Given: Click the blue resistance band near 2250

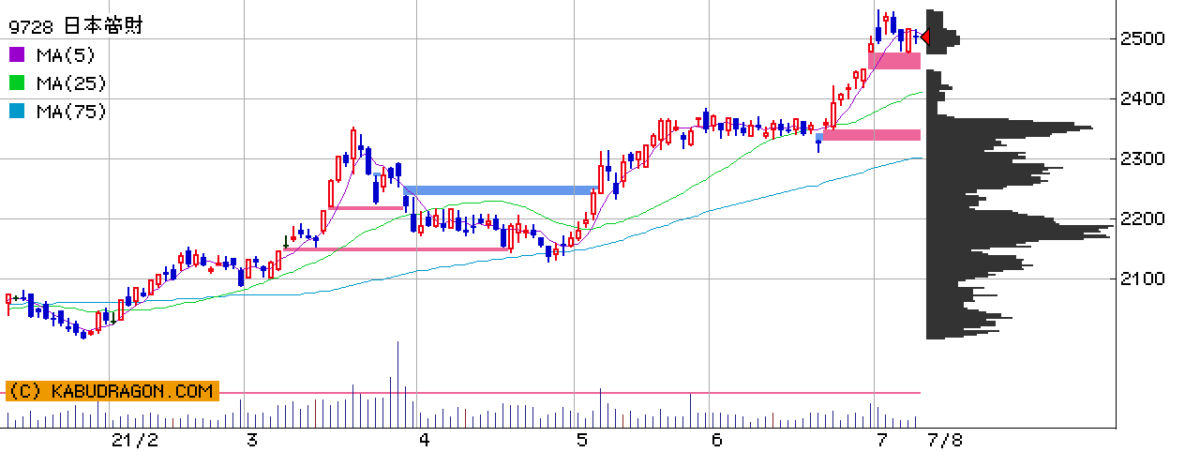Looking at the screenshot, I should (x=500, y=190).
